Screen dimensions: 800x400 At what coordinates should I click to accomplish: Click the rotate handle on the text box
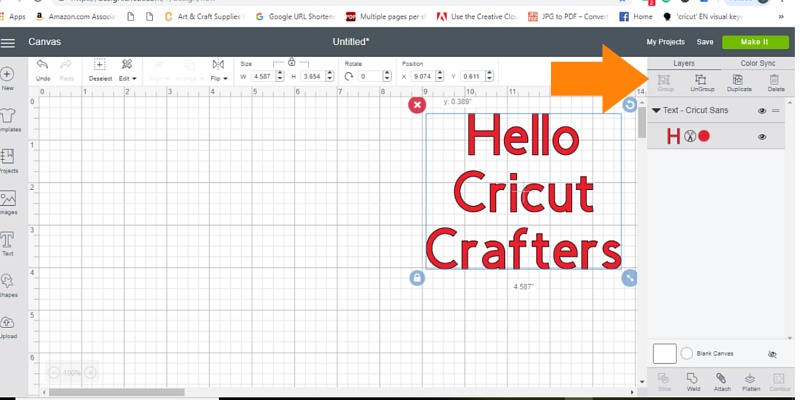[x=630, y=105]
